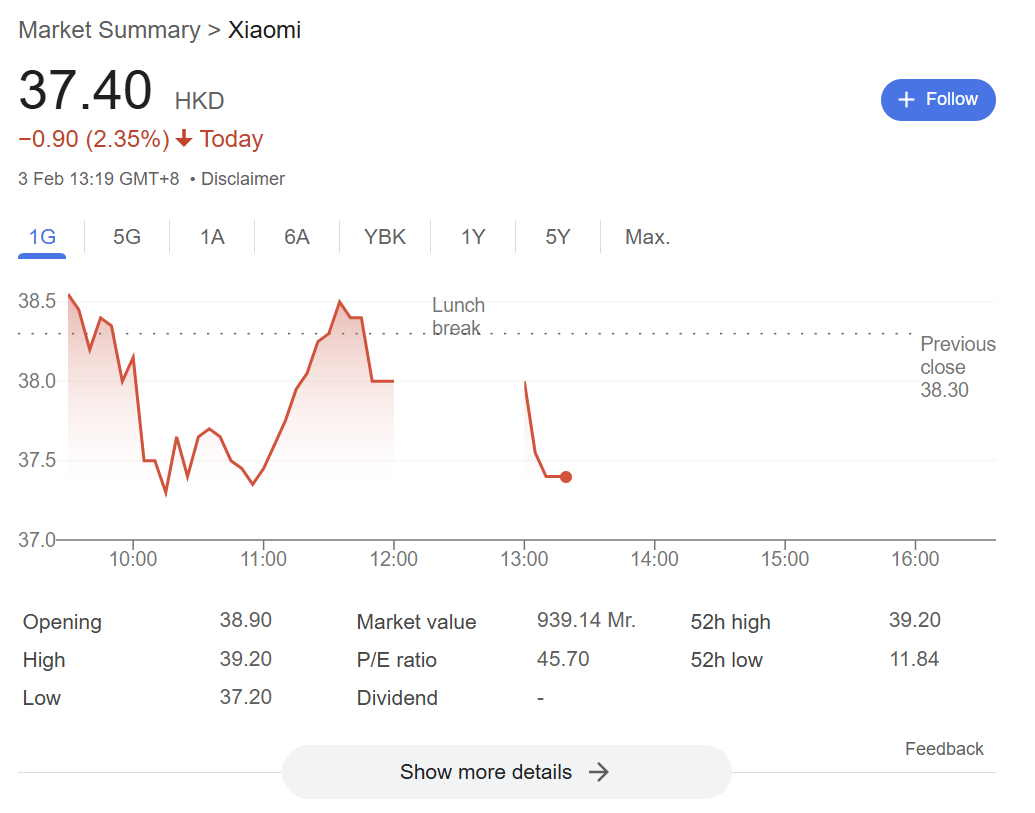This screenshot has height=813, width=1035.
Task: Click the 13:00 time axis label
Action: 524,559
